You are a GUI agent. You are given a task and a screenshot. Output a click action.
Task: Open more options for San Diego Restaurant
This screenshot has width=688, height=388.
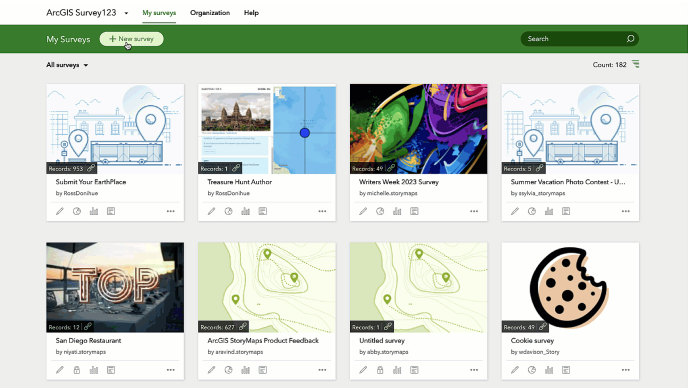pos(171,370)
